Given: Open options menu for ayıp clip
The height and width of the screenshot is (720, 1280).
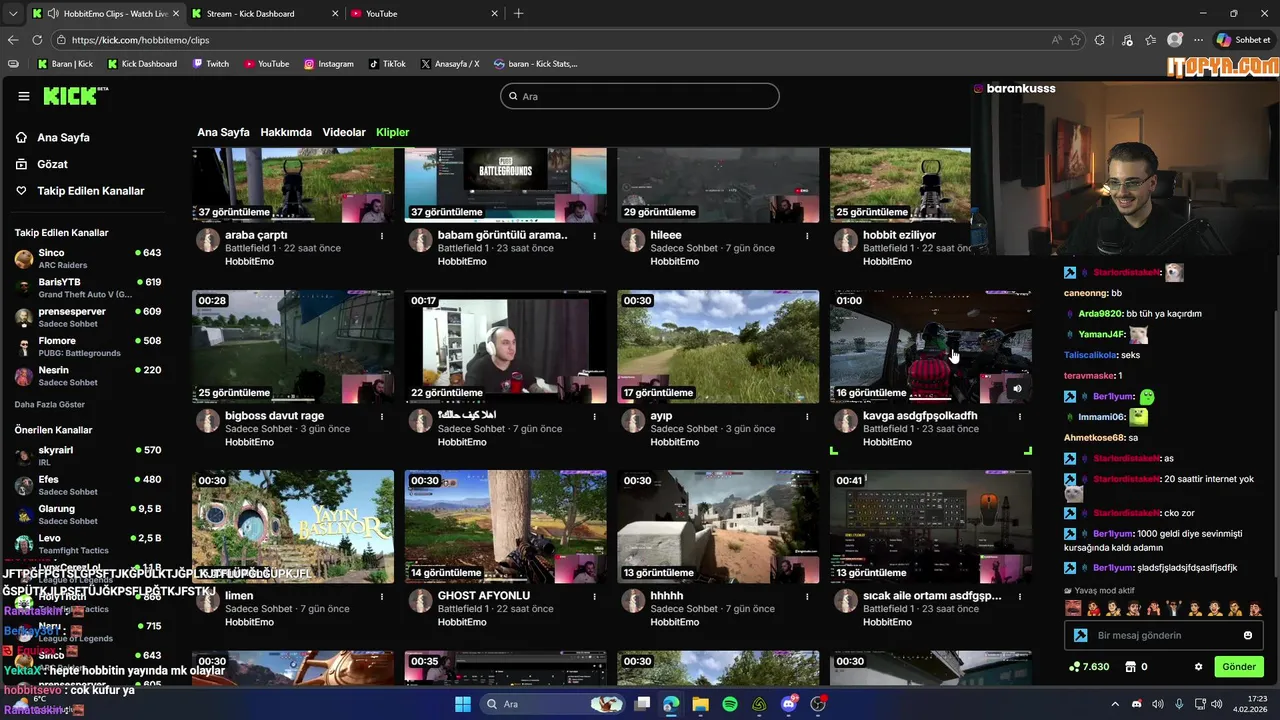Looking at the screenshot, I should pos(807,416).
